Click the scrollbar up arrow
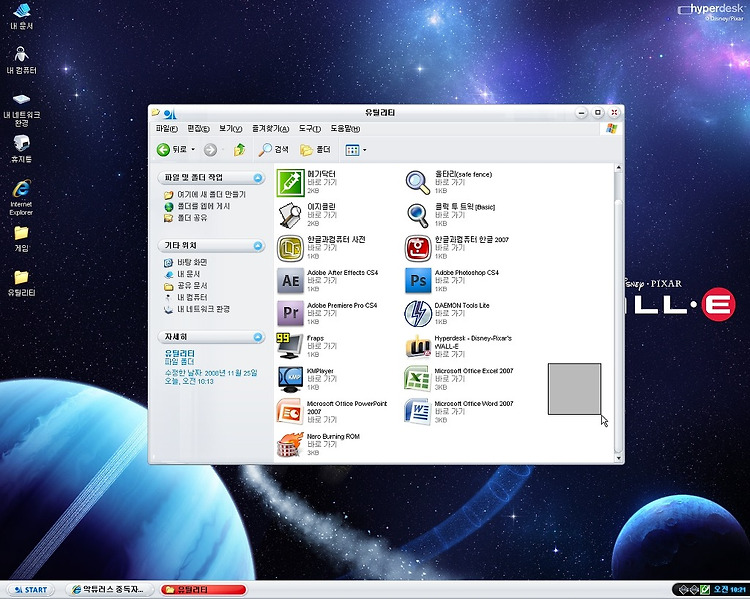750x599 pixels. 618,167
